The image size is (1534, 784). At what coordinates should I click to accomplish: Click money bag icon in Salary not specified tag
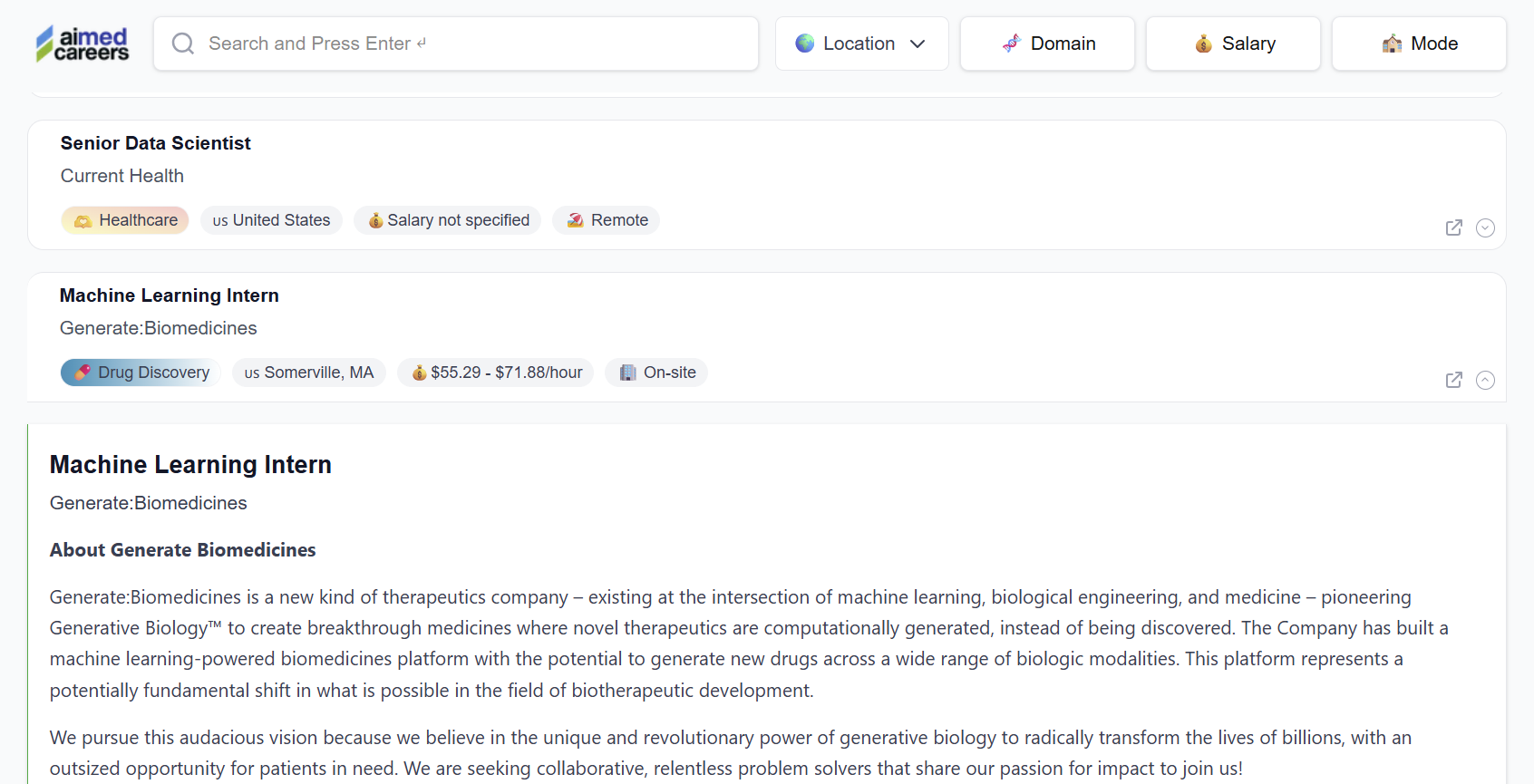pyautogui.click(x=375, y=220)
